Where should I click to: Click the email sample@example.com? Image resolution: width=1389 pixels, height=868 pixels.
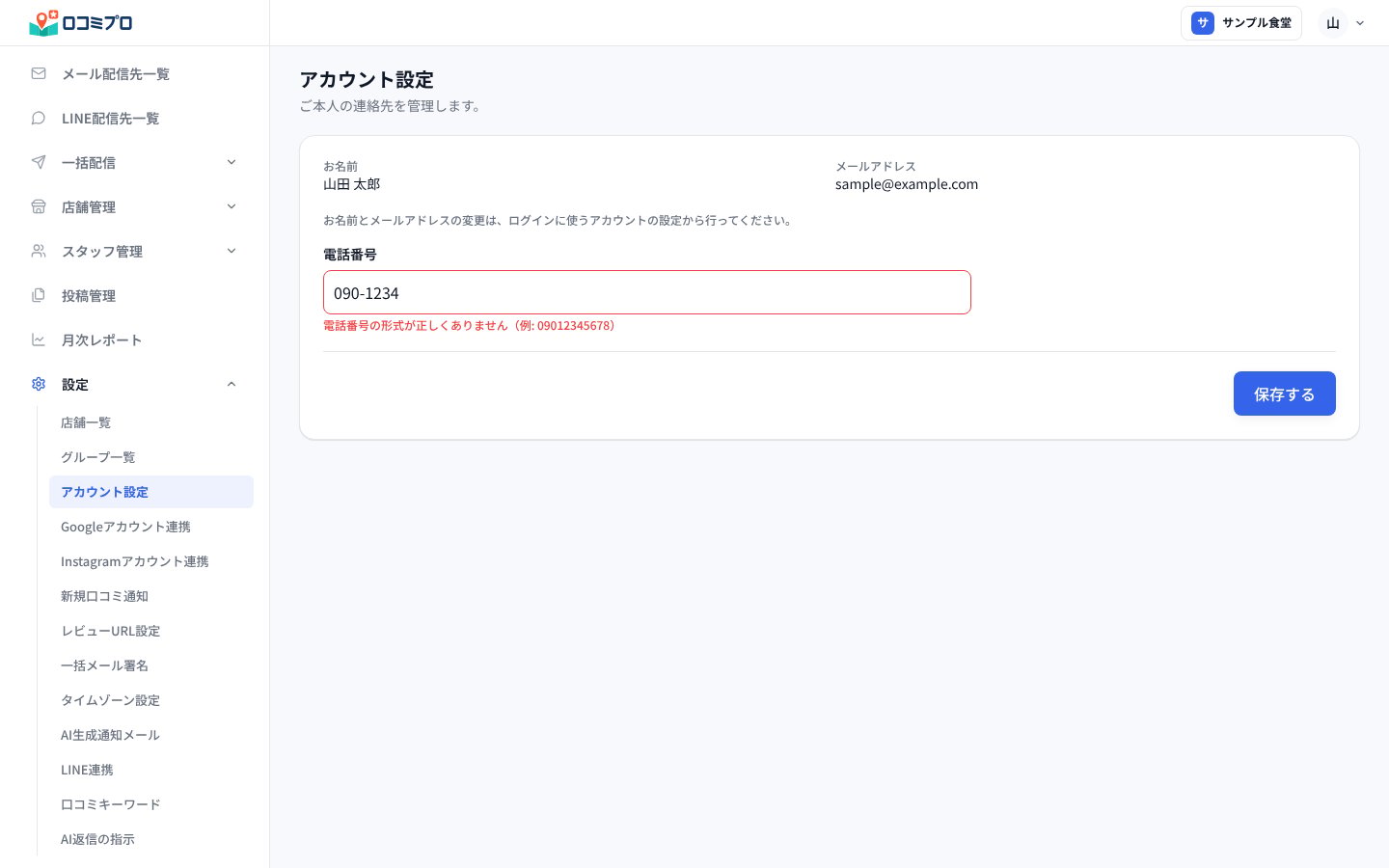pos(907,184)
